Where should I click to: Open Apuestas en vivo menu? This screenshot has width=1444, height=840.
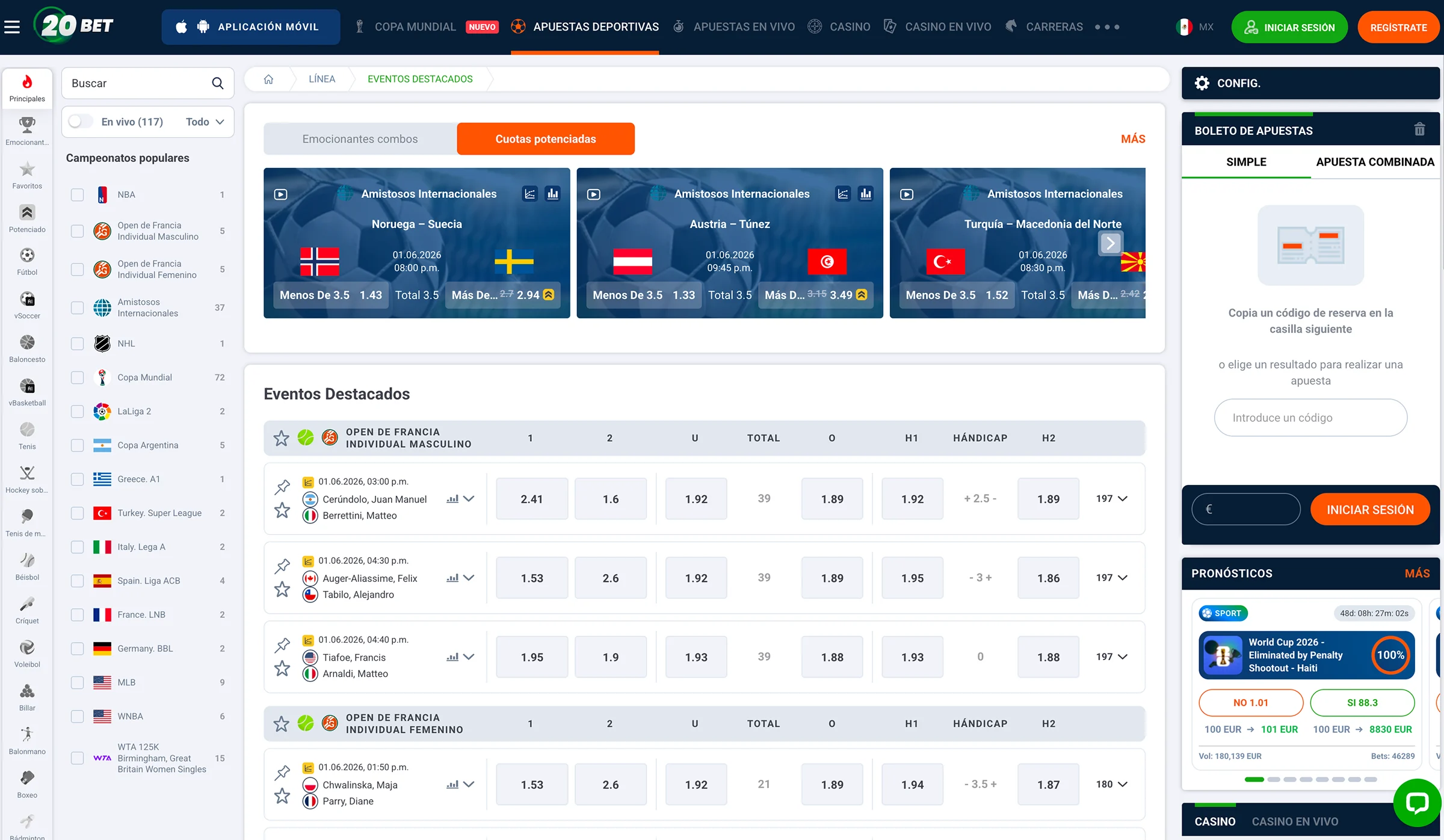pyautogui.click(x=734, y=26)
